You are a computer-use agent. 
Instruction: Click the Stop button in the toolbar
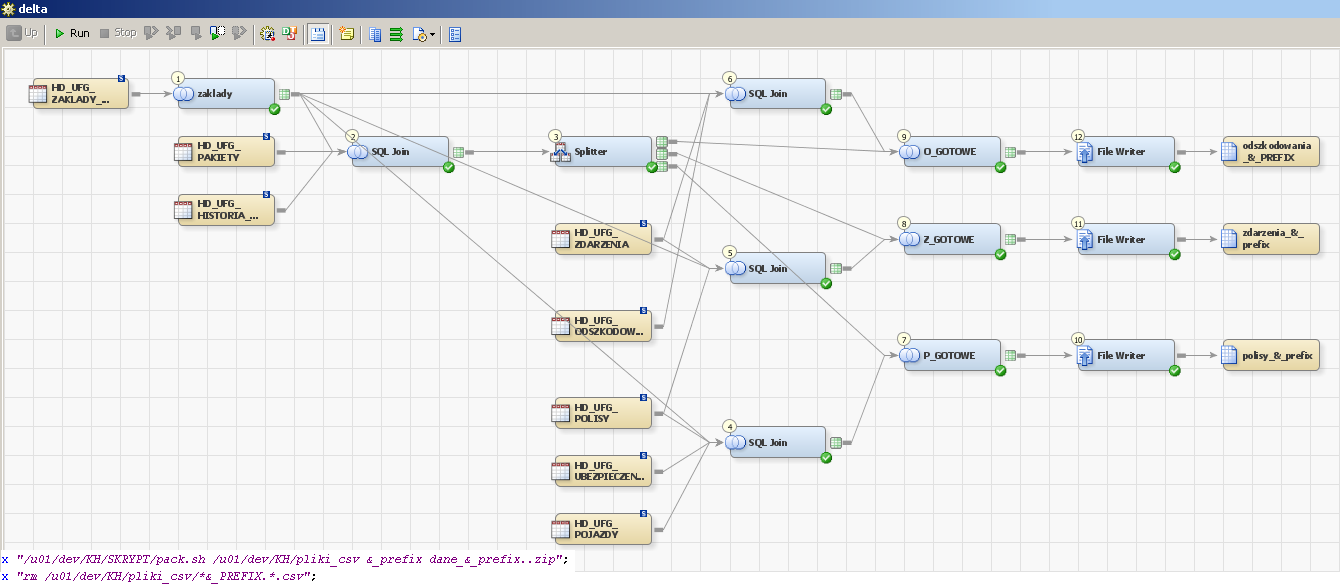point(118,33)
